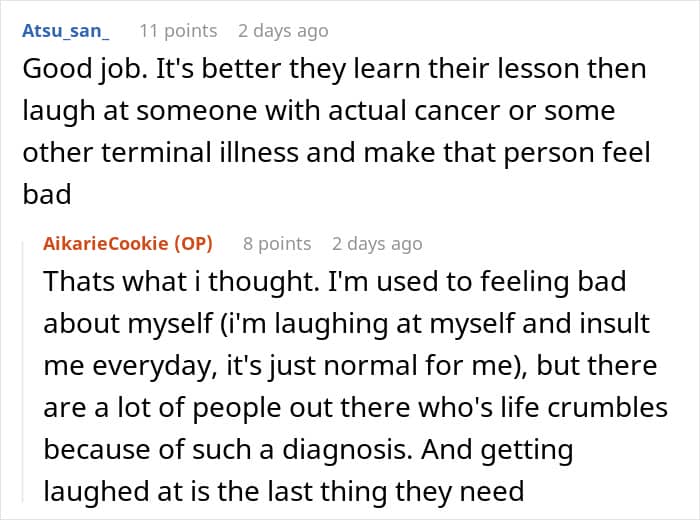Click the 8 points score

coord(275,244)
